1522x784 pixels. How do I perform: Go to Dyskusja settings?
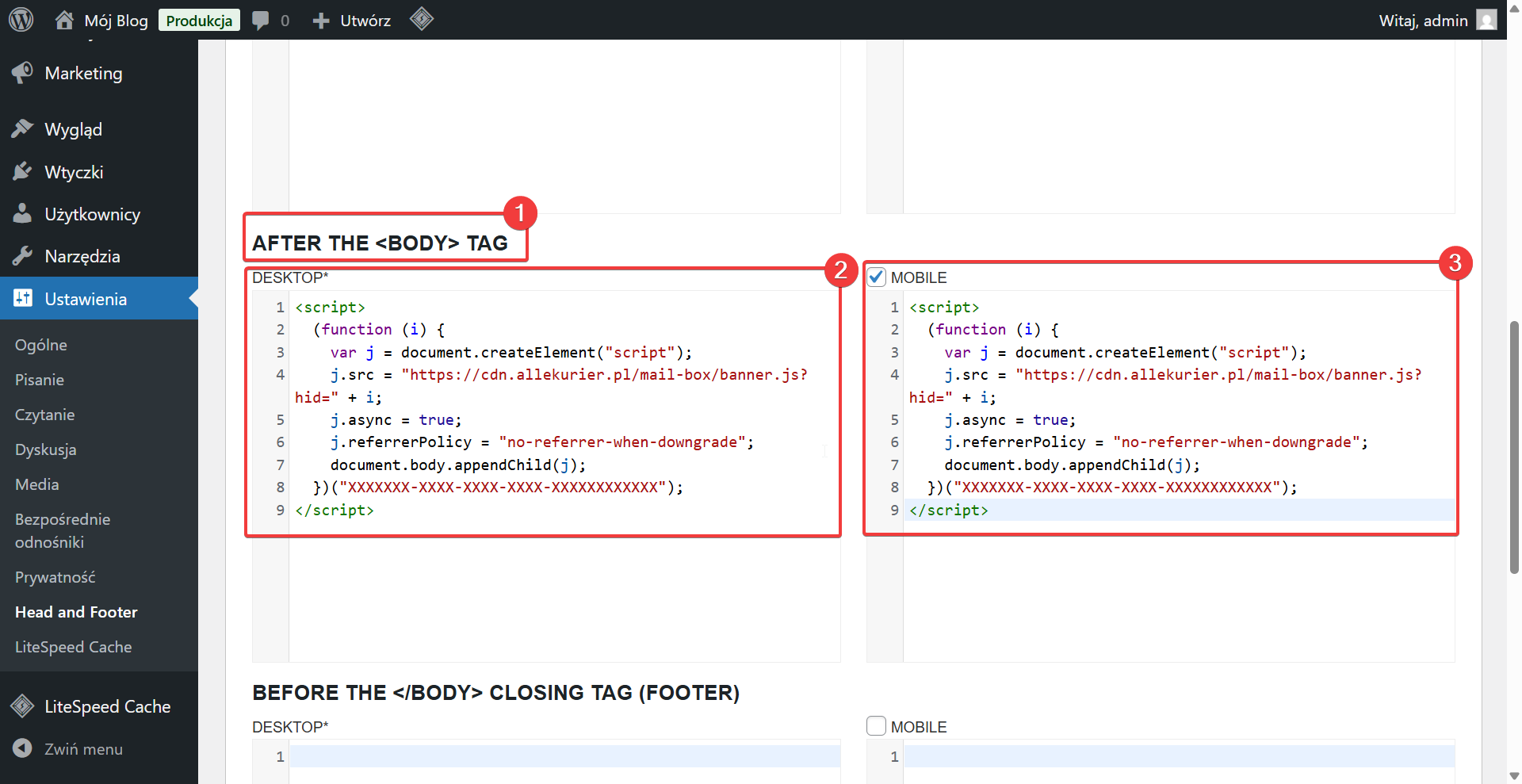pos(46,449)
